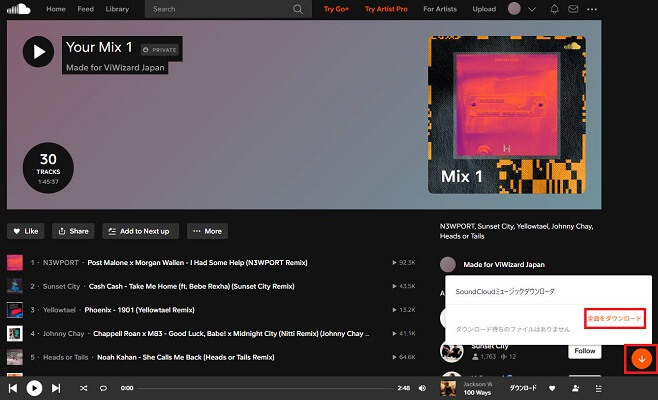The width and height of the screenshot is (658, 400).
Task: Click the Made for ViWizard Japan title tag
Action: pos(115,68)
